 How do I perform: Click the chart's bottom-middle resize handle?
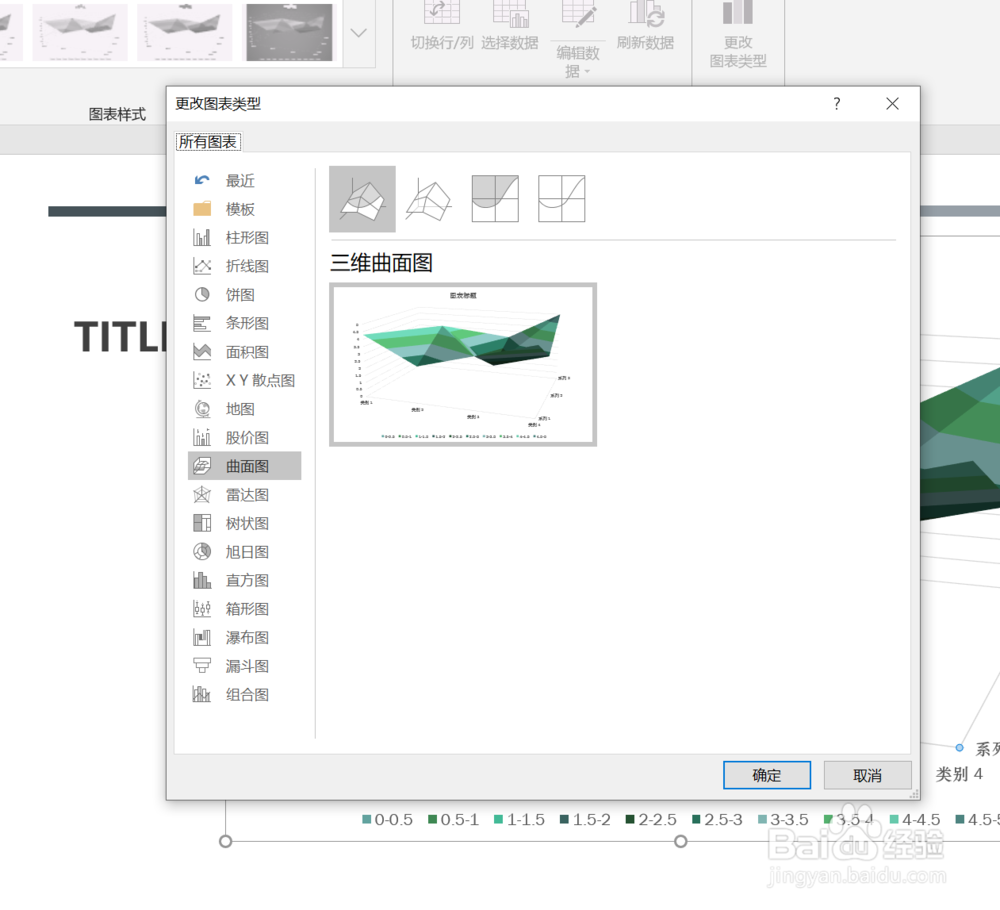(x=680, y=841)
